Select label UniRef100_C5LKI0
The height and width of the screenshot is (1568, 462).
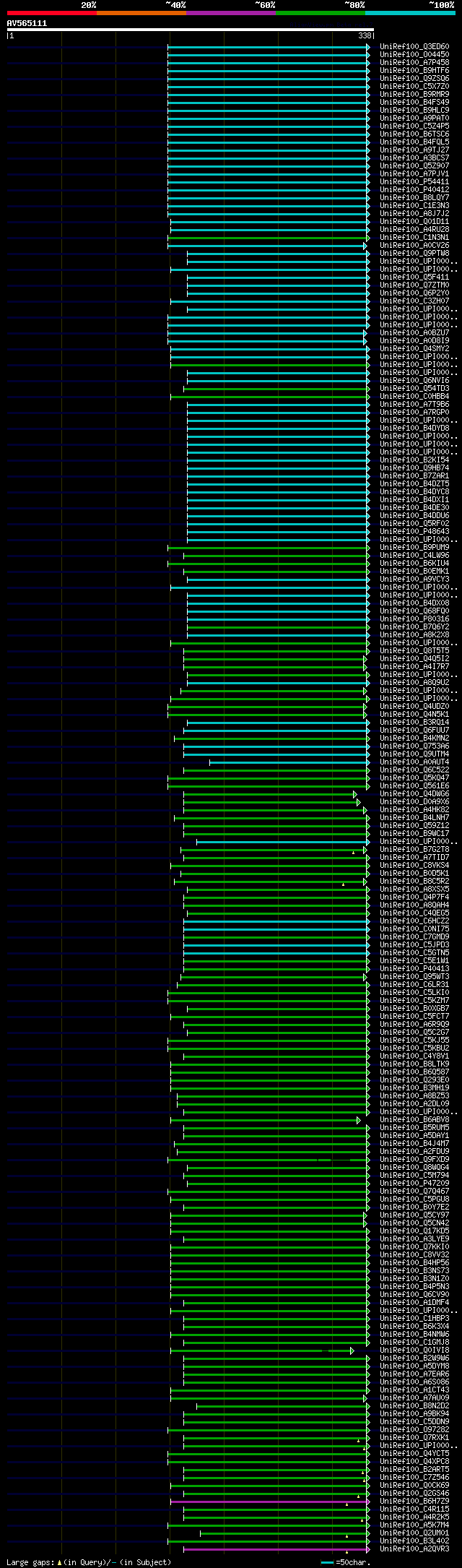414,993
